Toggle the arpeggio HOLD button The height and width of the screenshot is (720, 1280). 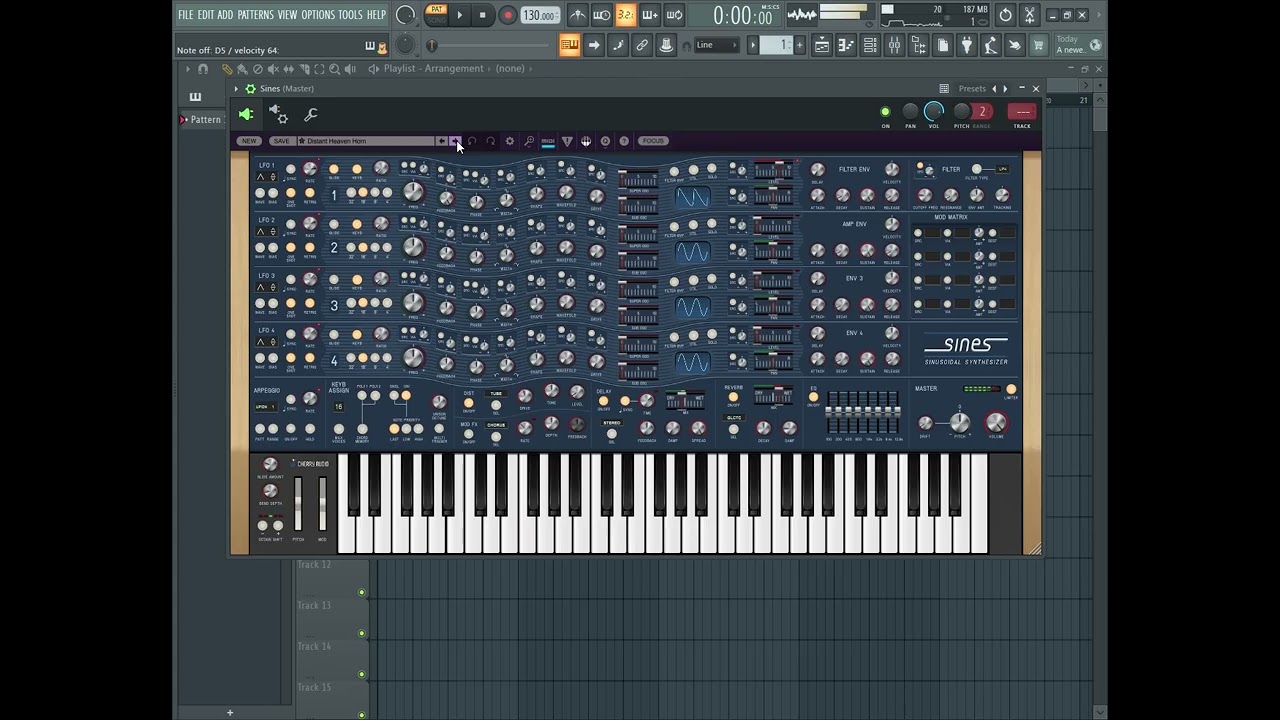click(310, 429)
